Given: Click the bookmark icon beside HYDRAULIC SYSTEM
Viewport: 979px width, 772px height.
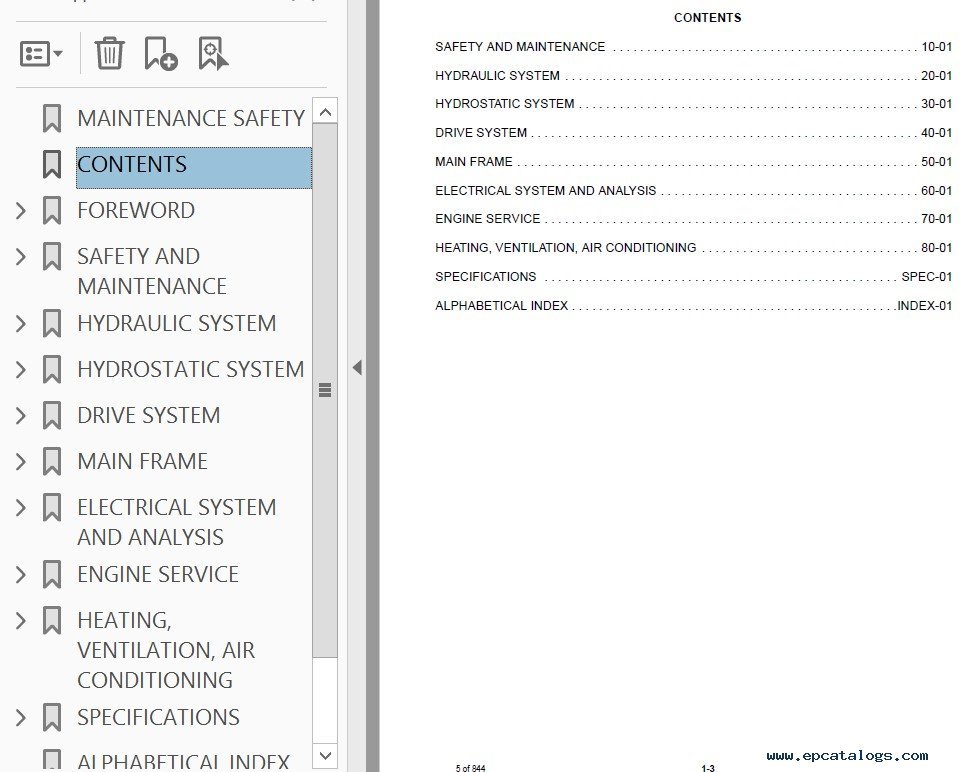Looking at the screenshot, I should [52, 323].
